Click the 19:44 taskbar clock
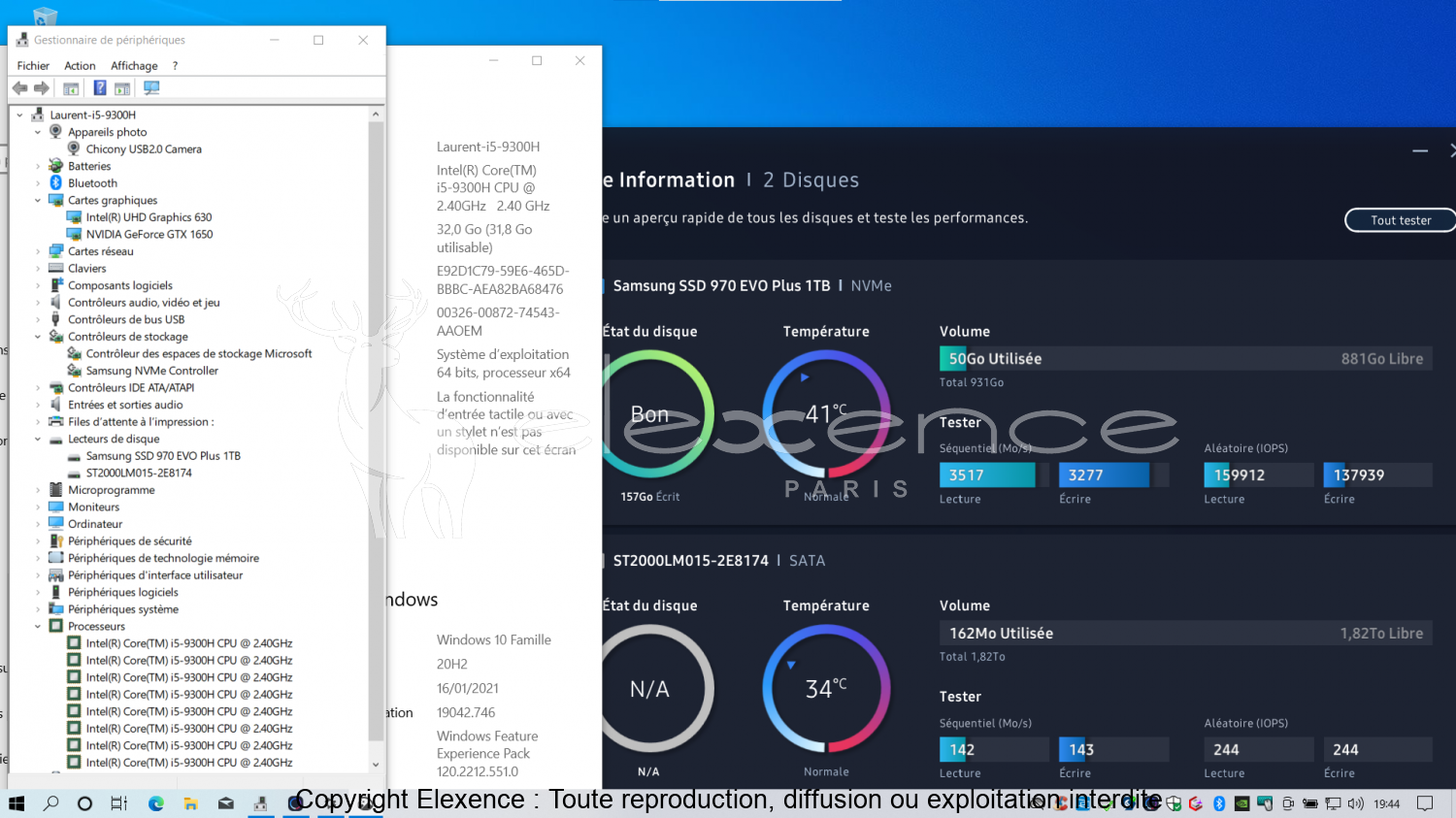The width and height of the screenshot is (1456, 818). click(1387, 803)
